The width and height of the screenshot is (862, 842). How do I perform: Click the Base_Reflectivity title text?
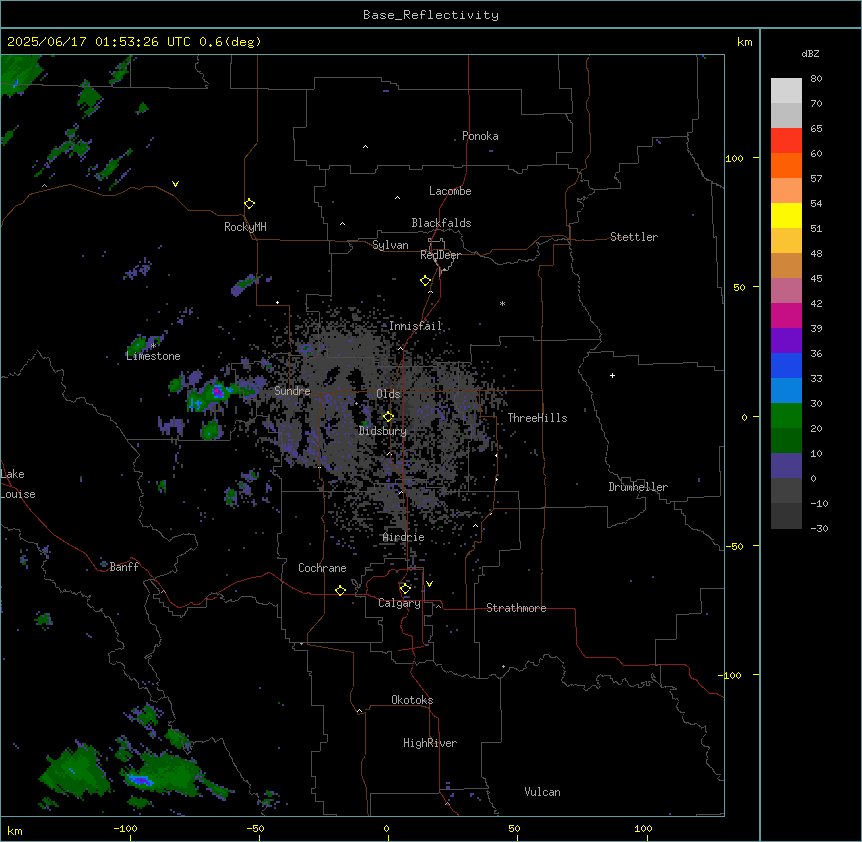[x=431, y=15]
